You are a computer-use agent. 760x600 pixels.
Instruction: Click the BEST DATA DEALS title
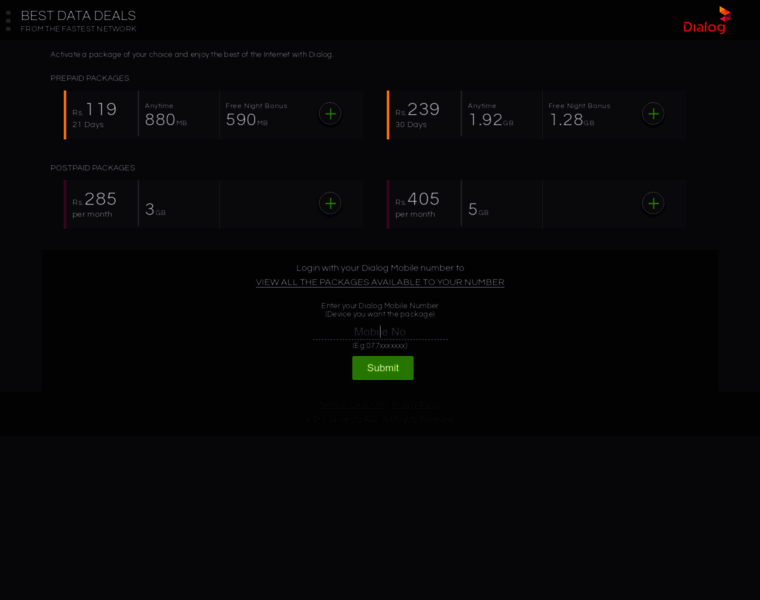tap(78, 16)
